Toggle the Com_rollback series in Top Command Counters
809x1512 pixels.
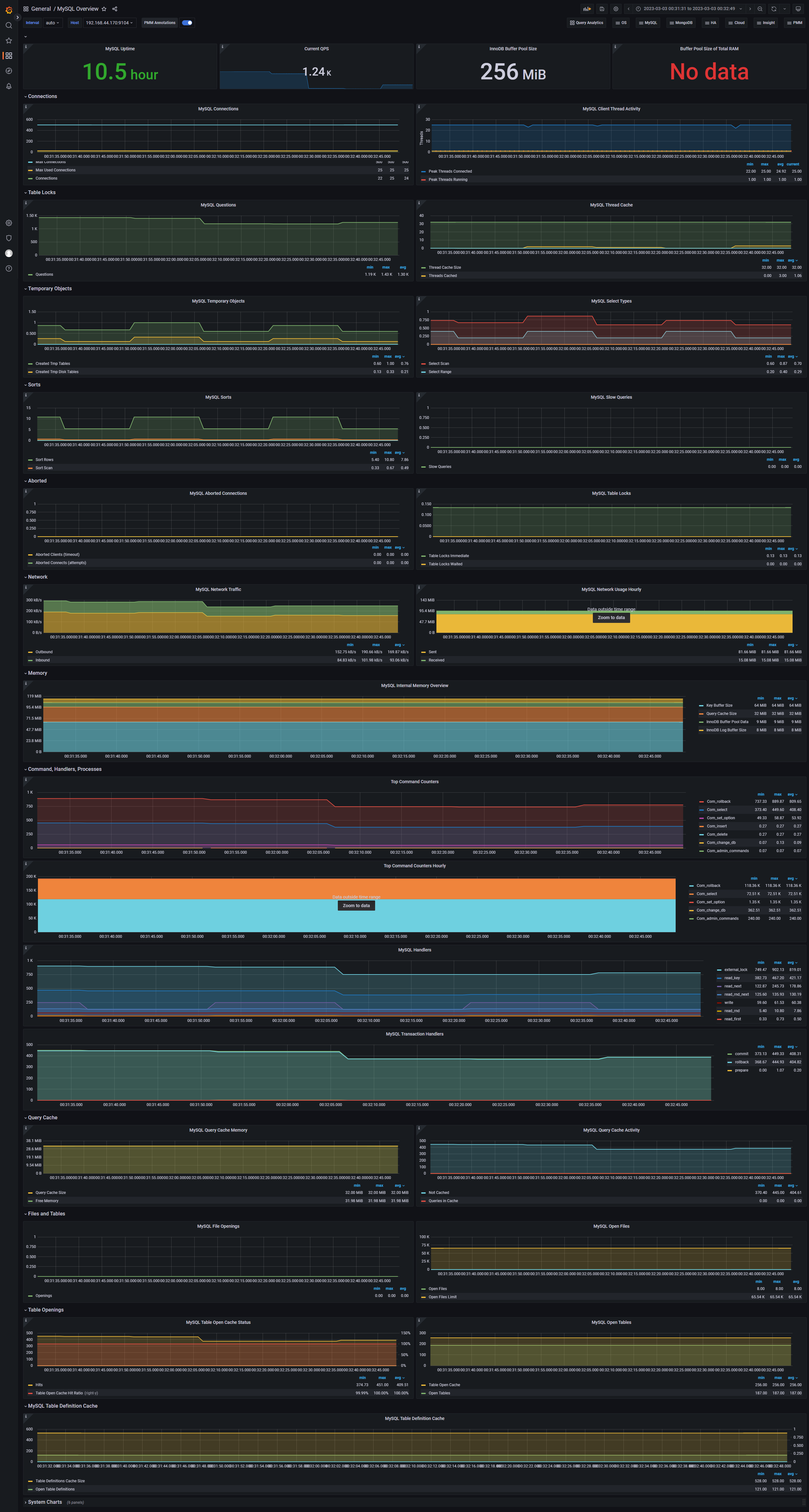719,801
